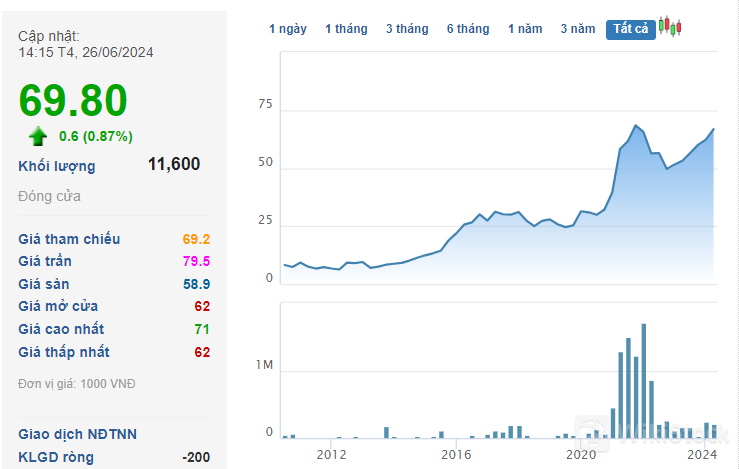Screen dimensions: 739x469
Task: Select the "1 tháng" time range
Action: point(346,29)
